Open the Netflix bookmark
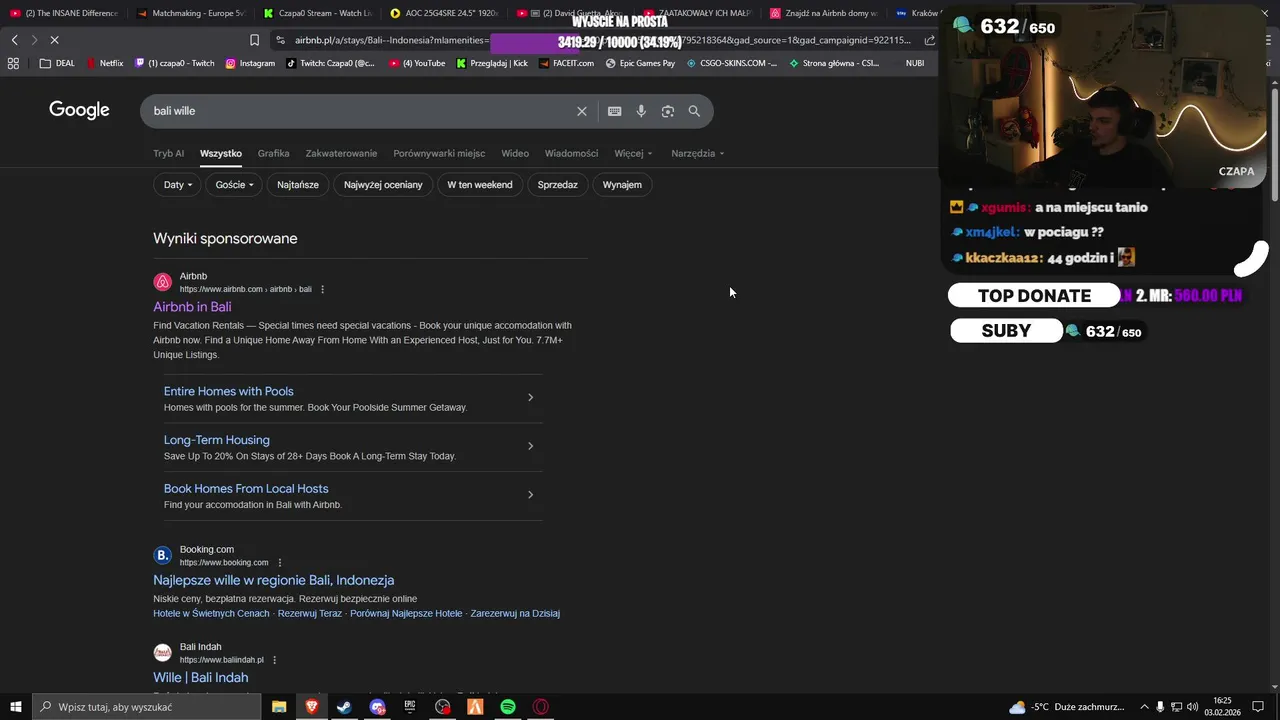 (104, 63)
